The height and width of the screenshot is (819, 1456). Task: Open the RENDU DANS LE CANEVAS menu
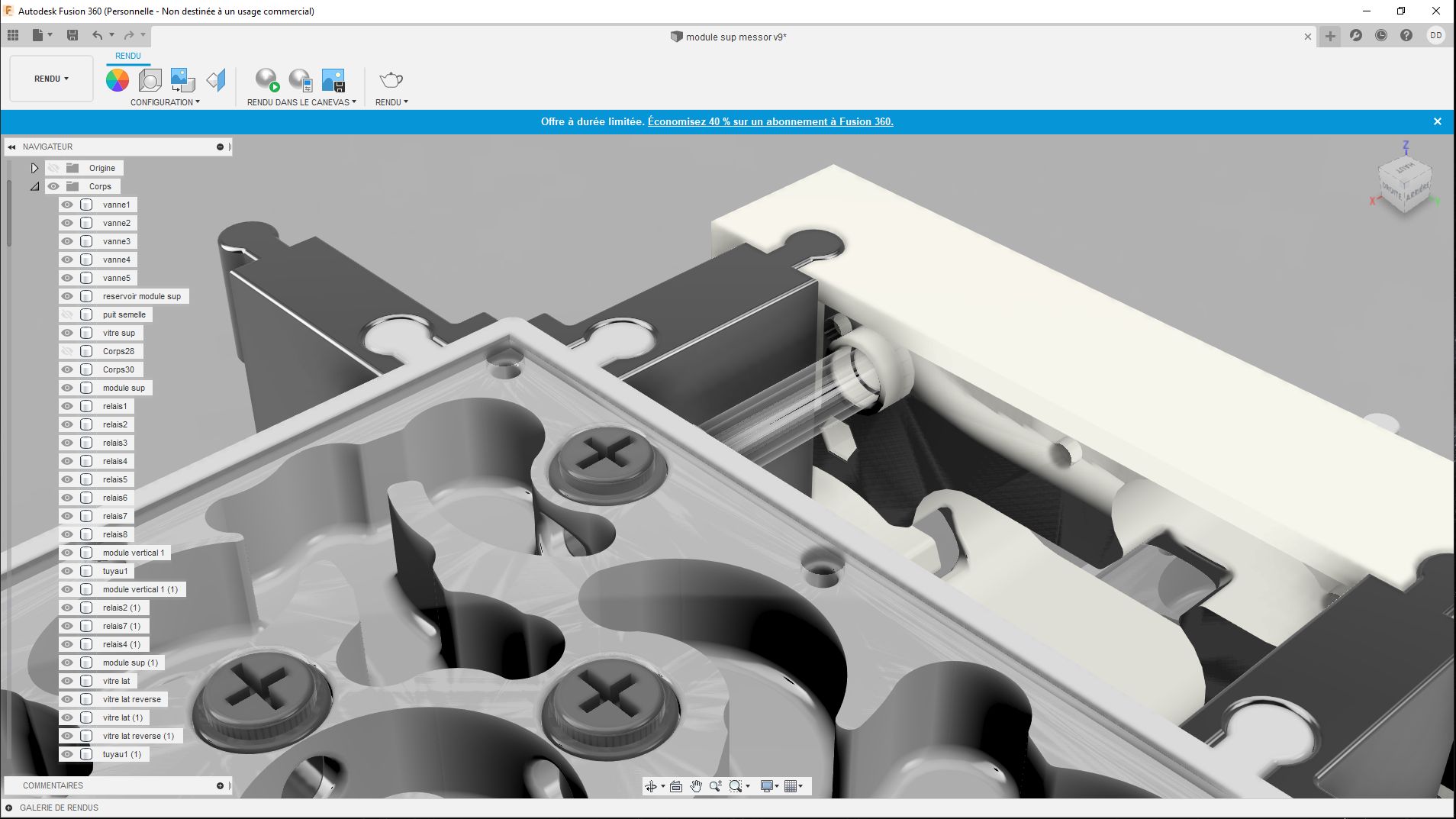point(301,102)
